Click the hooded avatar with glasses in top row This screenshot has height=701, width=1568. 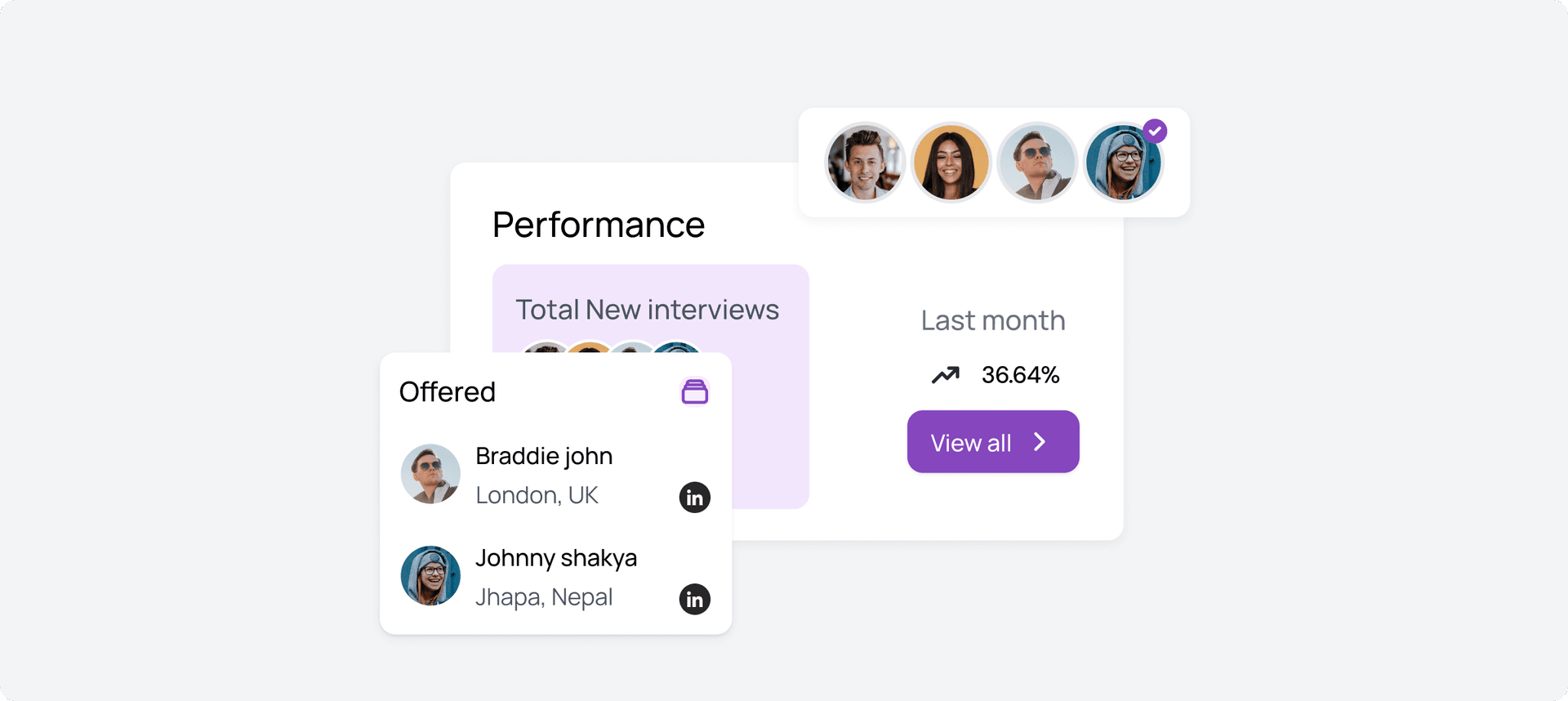pyautogui.click(x=1124, y=162)
